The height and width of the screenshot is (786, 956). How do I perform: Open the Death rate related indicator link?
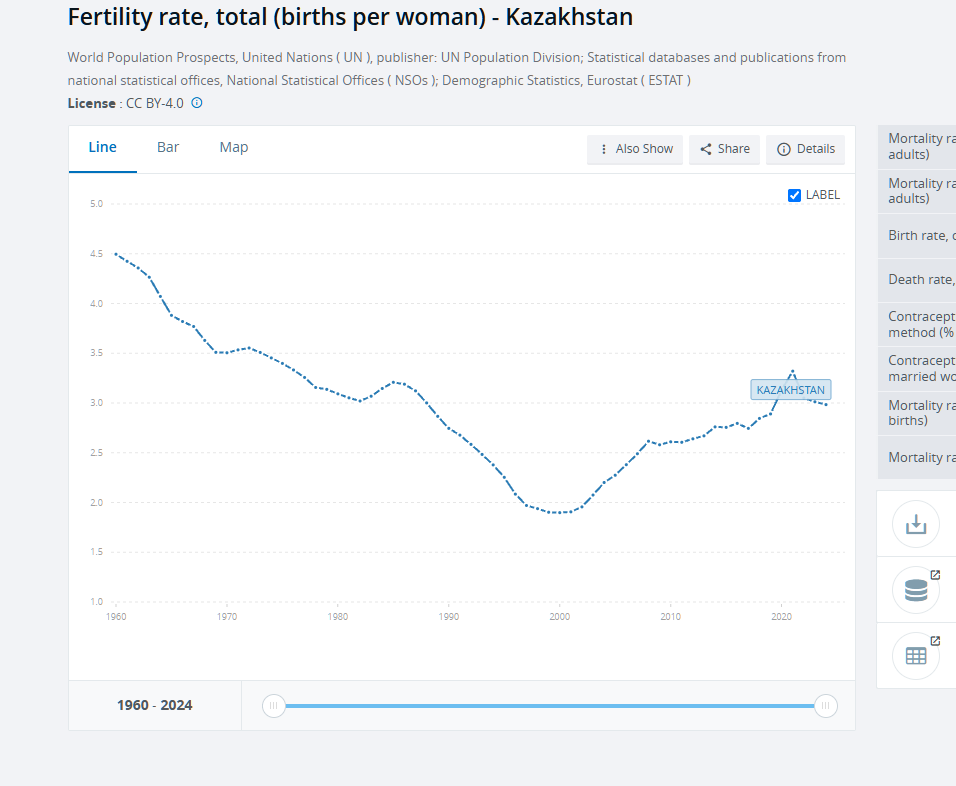(917, 279)
